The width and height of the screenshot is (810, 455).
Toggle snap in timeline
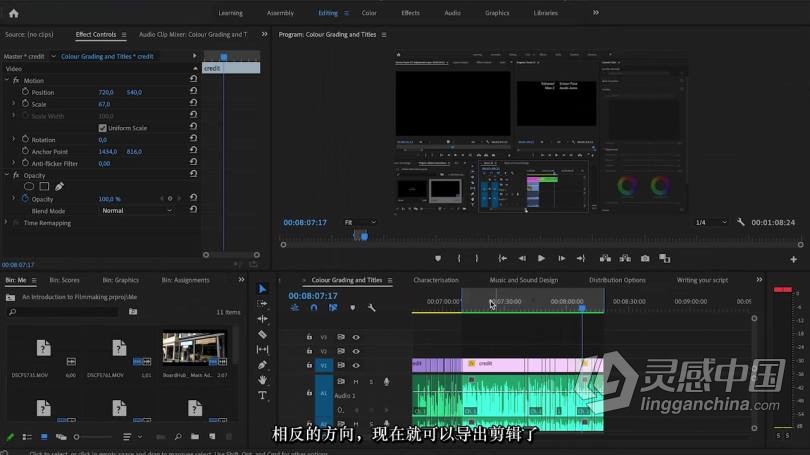(x=314, y=308)
